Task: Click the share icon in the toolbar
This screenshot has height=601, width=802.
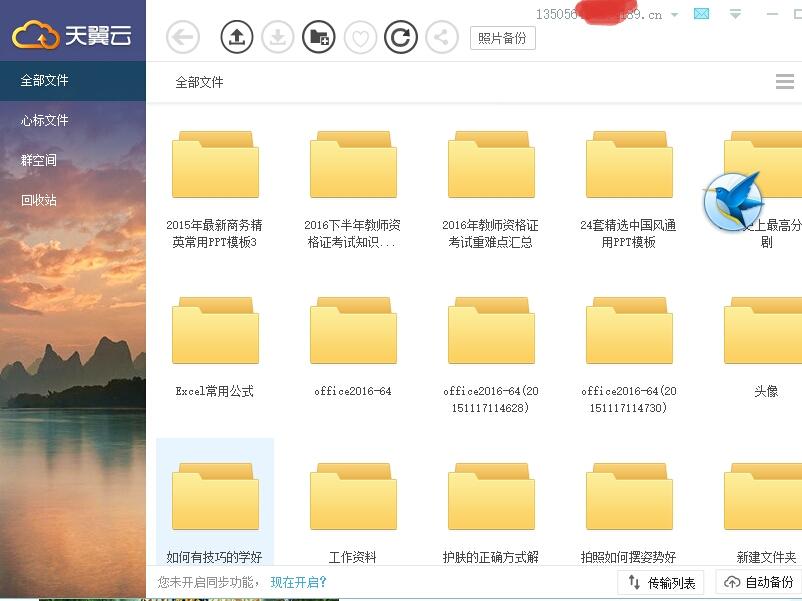Action: click(440, 37)
